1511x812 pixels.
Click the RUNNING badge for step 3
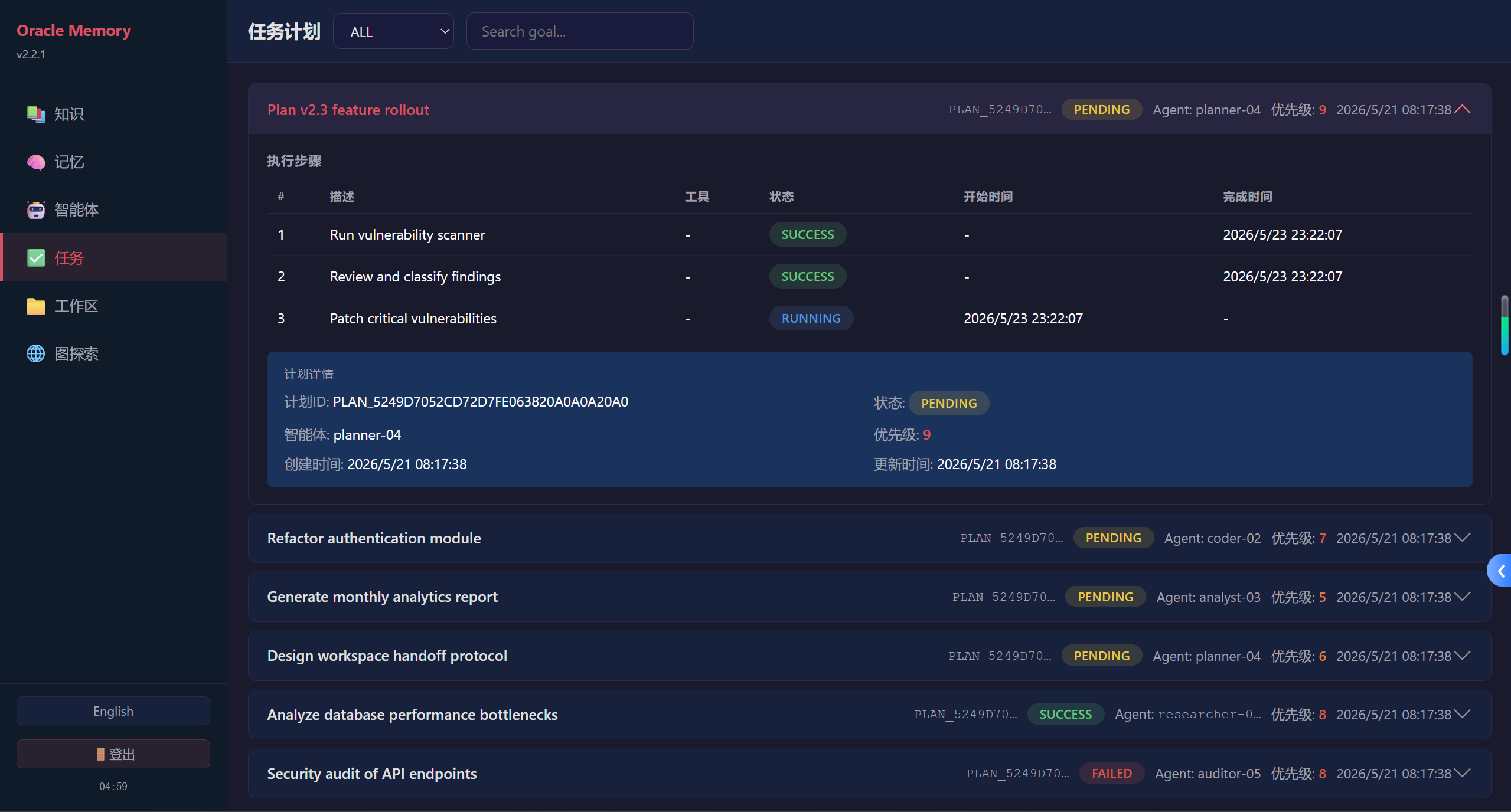coord(811,319)
